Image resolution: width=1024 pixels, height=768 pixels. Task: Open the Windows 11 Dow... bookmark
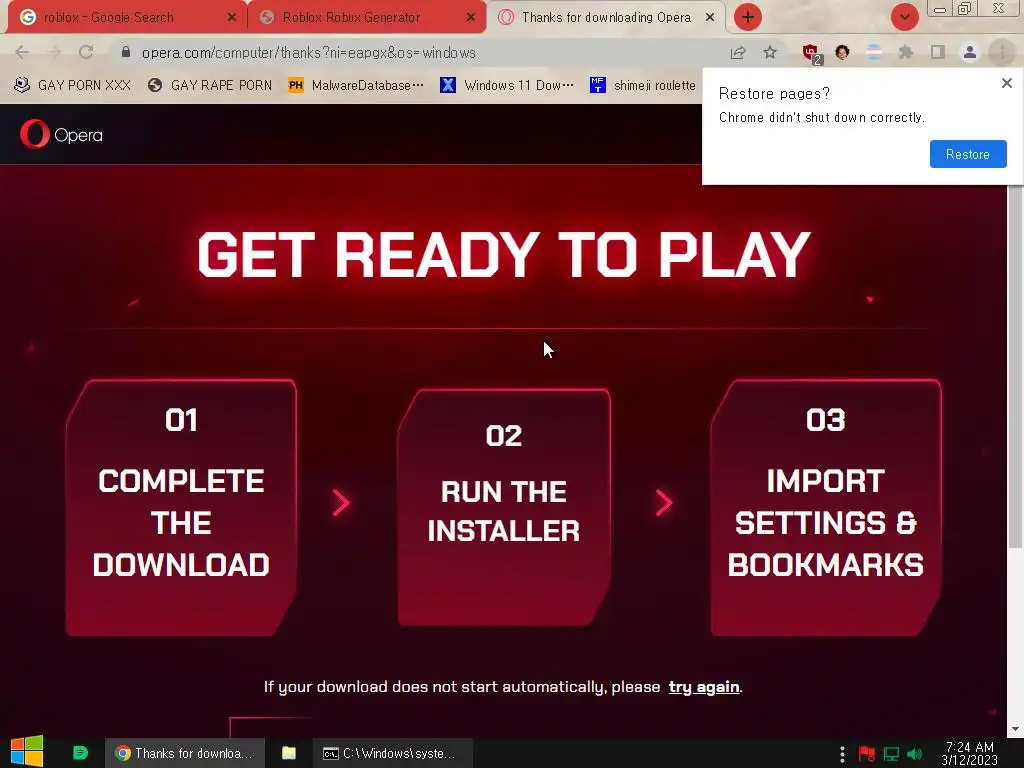tap(507, 85)
